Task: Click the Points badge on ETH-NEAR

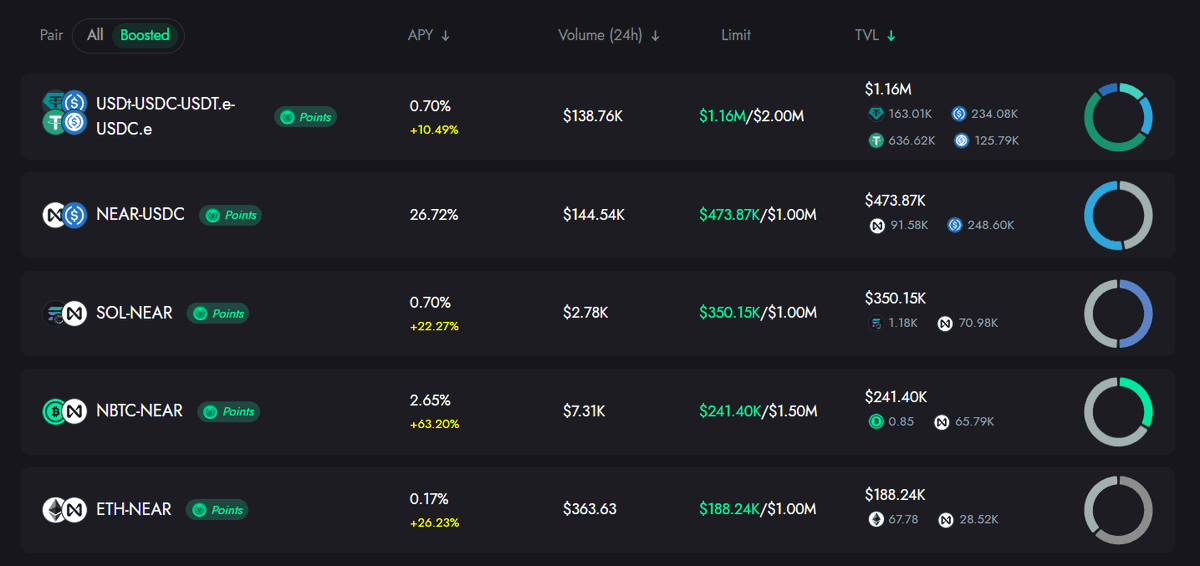Action: [217, 510]
